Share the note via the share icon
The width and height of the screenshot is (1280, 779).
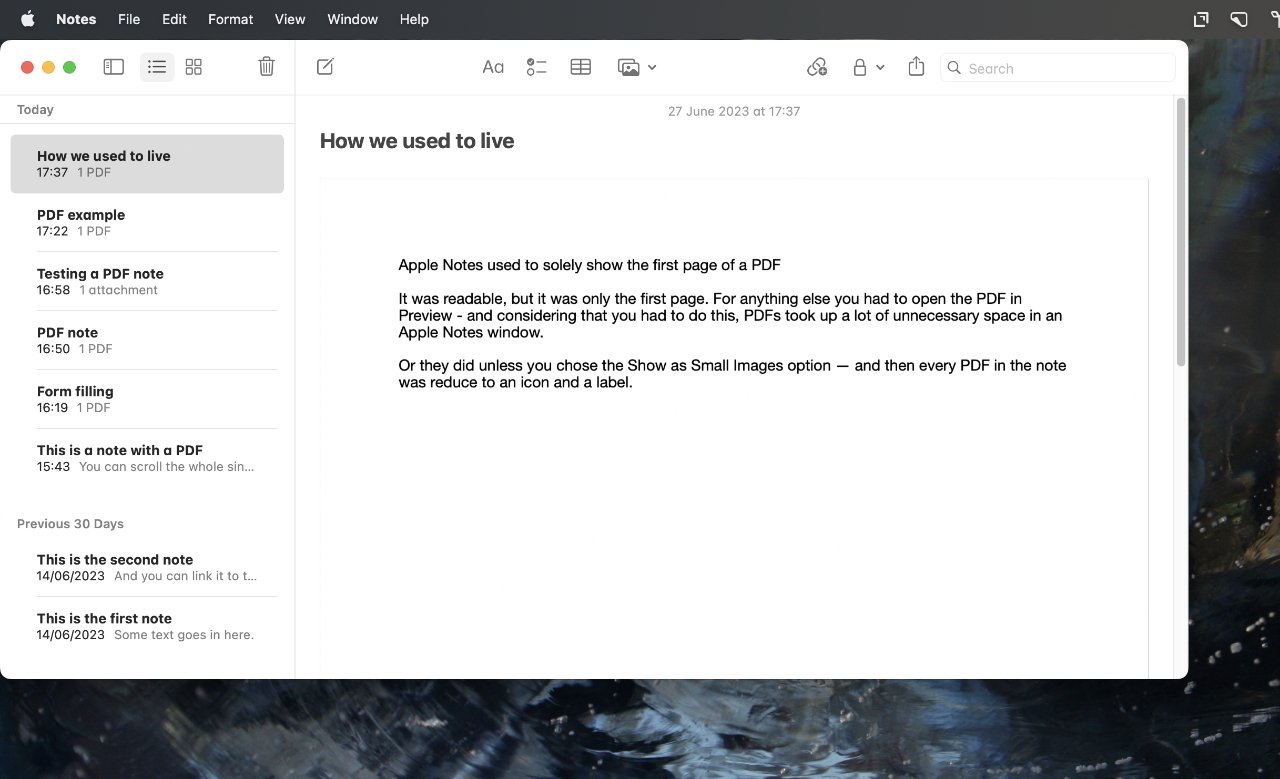point(916,66)
